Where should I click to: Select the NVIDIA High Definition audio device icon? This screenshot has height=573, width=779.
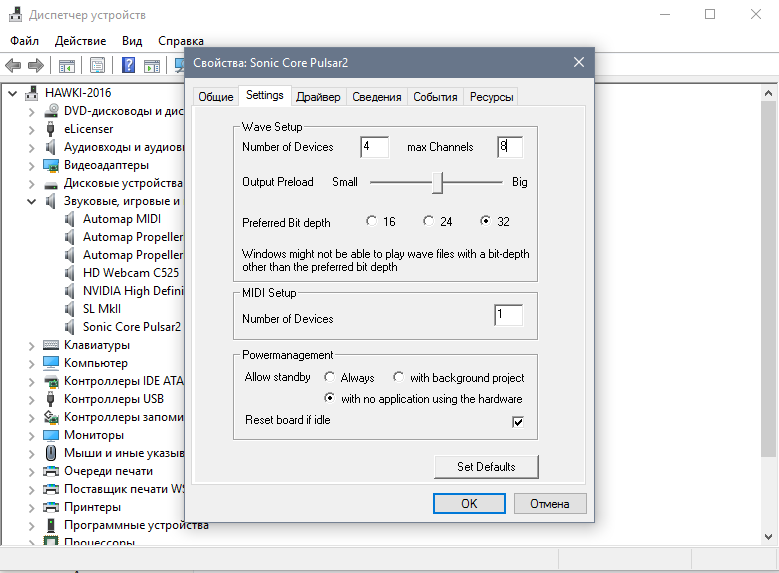tap(70, 291)
